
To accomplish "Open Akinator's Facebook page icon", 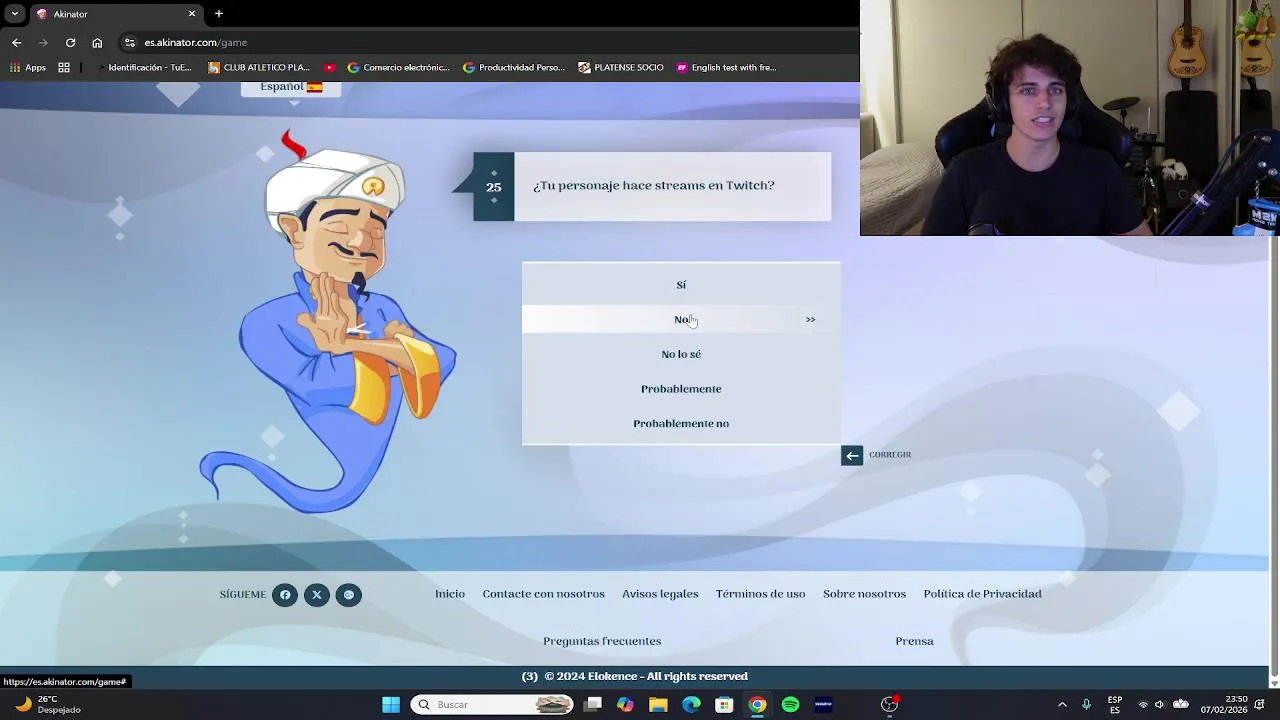I will point(285,595).
